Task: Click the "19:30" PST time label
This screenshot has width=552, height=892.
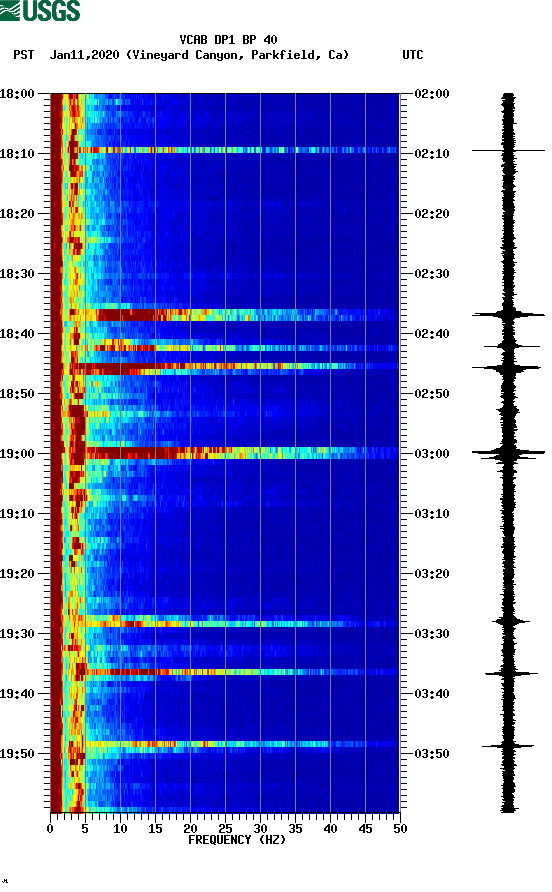Action: point(17,634)
